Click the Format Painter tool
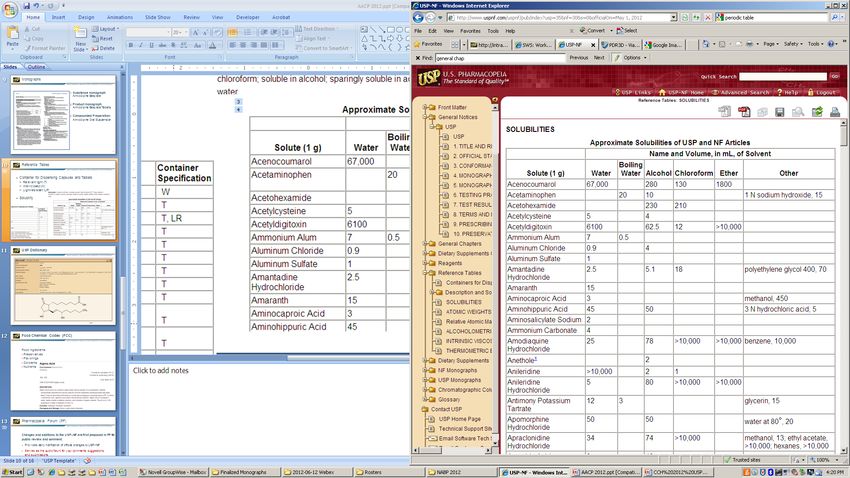The width and height of the screenshot is (850, 478). 44,48
